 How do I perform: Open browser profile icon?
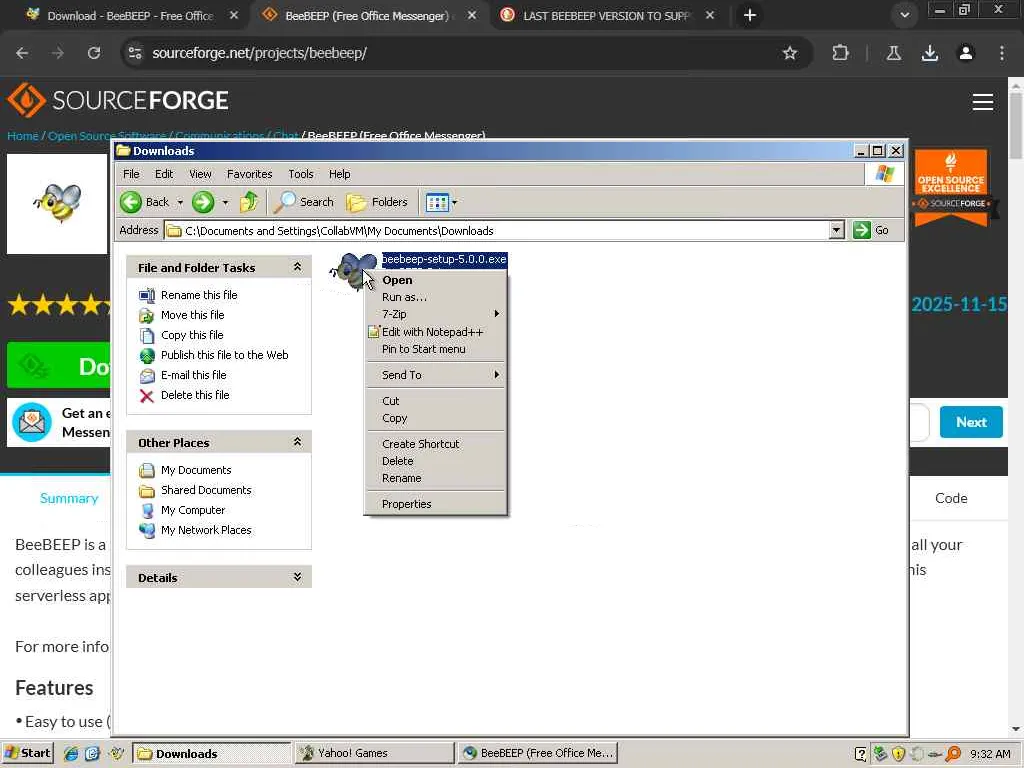(x=966, y=53)
